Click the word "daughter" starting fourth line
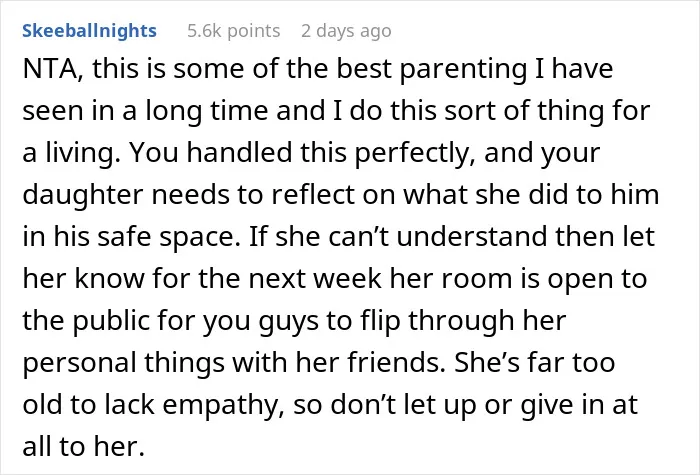This screenshot has width=700, height=475. pyautogui.click(x=83, y=195)
